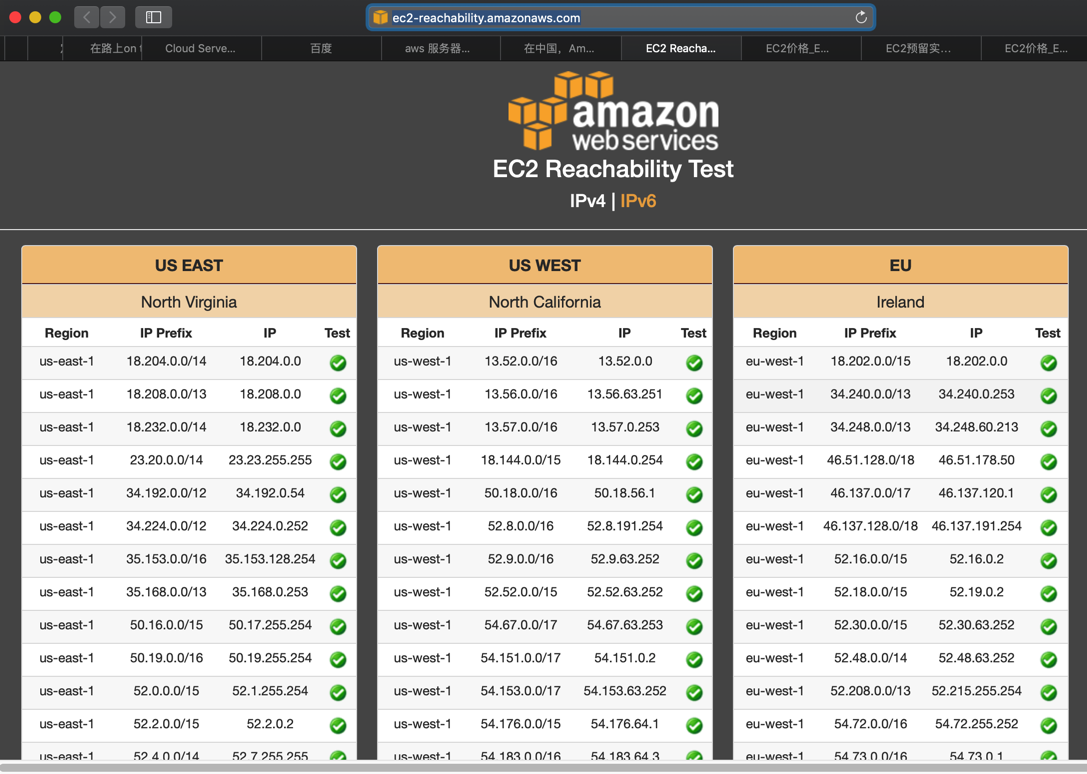Click IP prefix 18.232.0.0/14
1087x774 pixels.
pyautogui.click(x=166, y=427)
